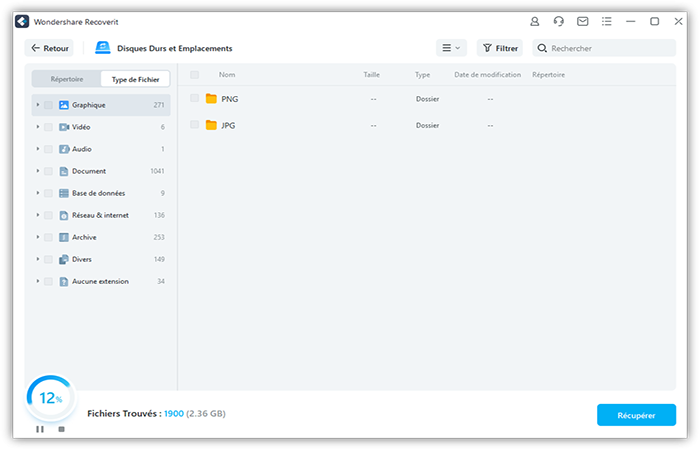Select the Réseau & internet label
The height and width of the screenshot is (450, 700).
point(100,215)
